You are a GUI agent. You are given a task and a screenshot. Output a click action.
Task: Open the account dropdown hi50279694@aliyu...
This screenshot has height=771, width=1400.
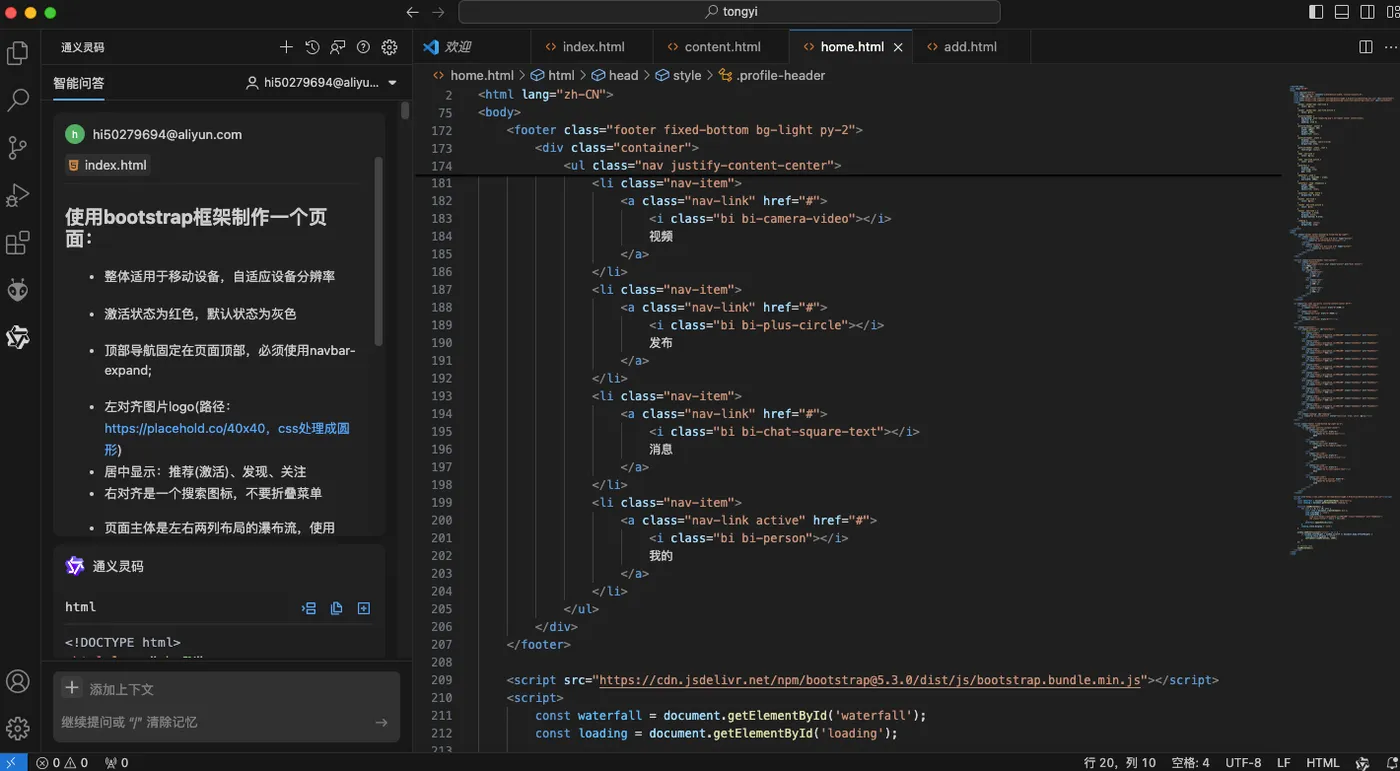click(x=322, y=83)
